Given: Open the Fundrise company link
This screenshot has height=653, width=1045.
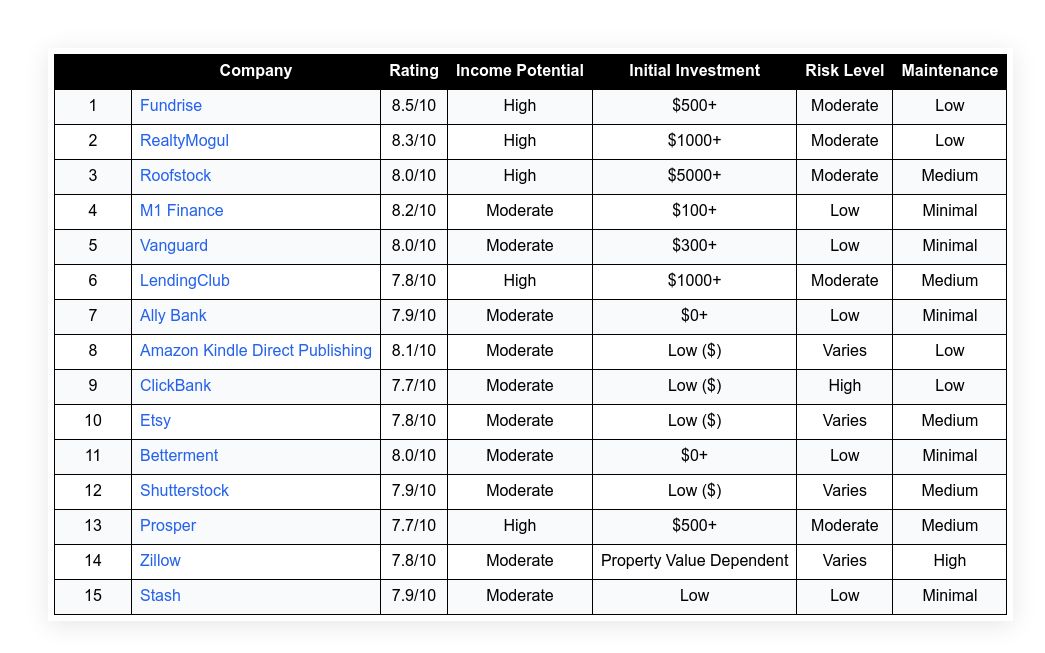Looking at the screenshot, I should pyautogui.click(x=171, y=105).
